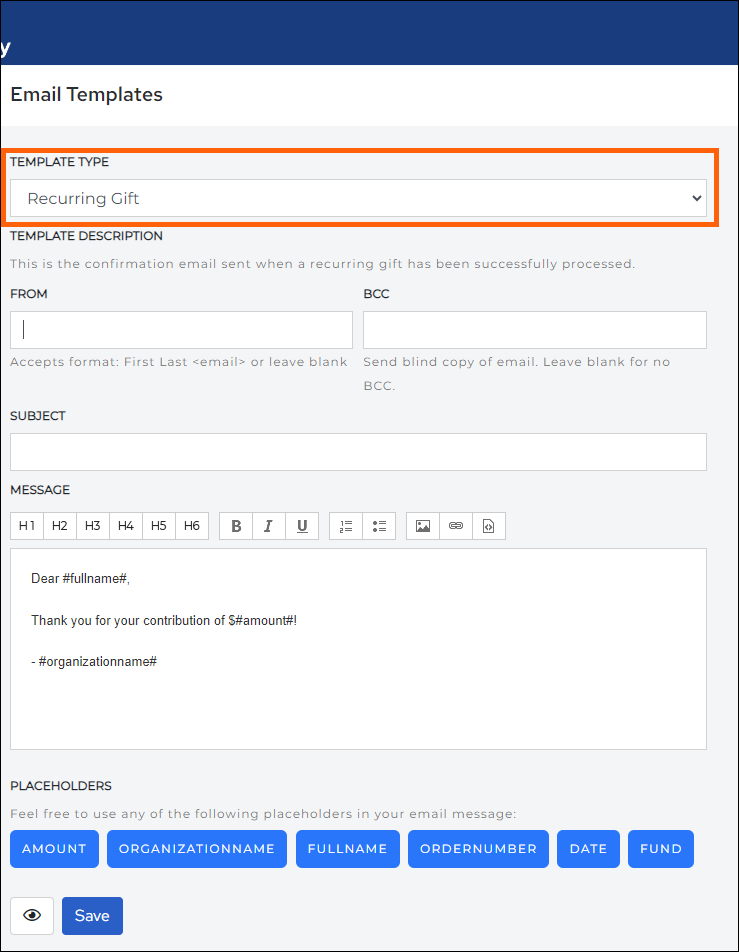Click the FROM email input field

click(181, 329)
